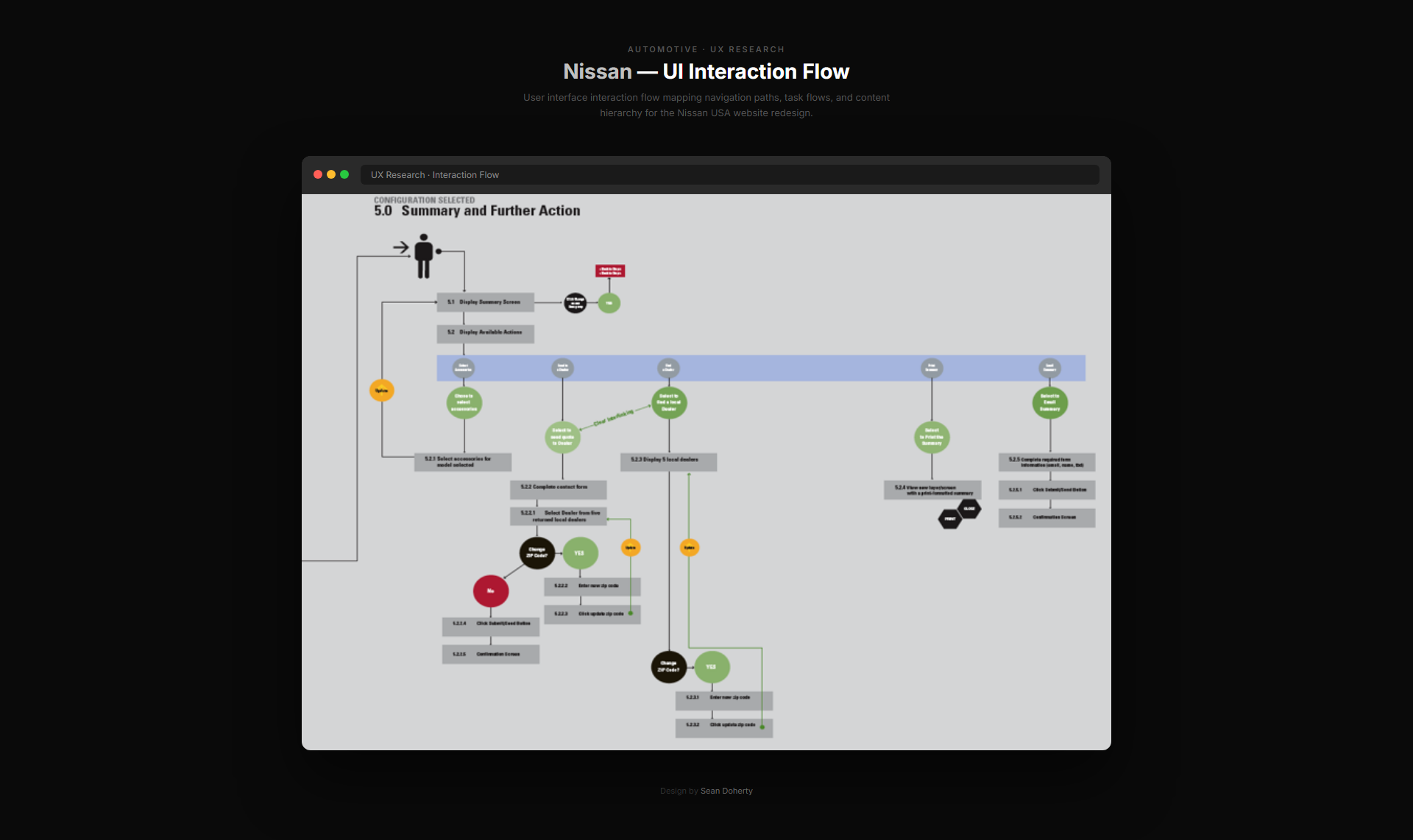Expand the '5.2 Display Available Actions' branch

[485, 333]
